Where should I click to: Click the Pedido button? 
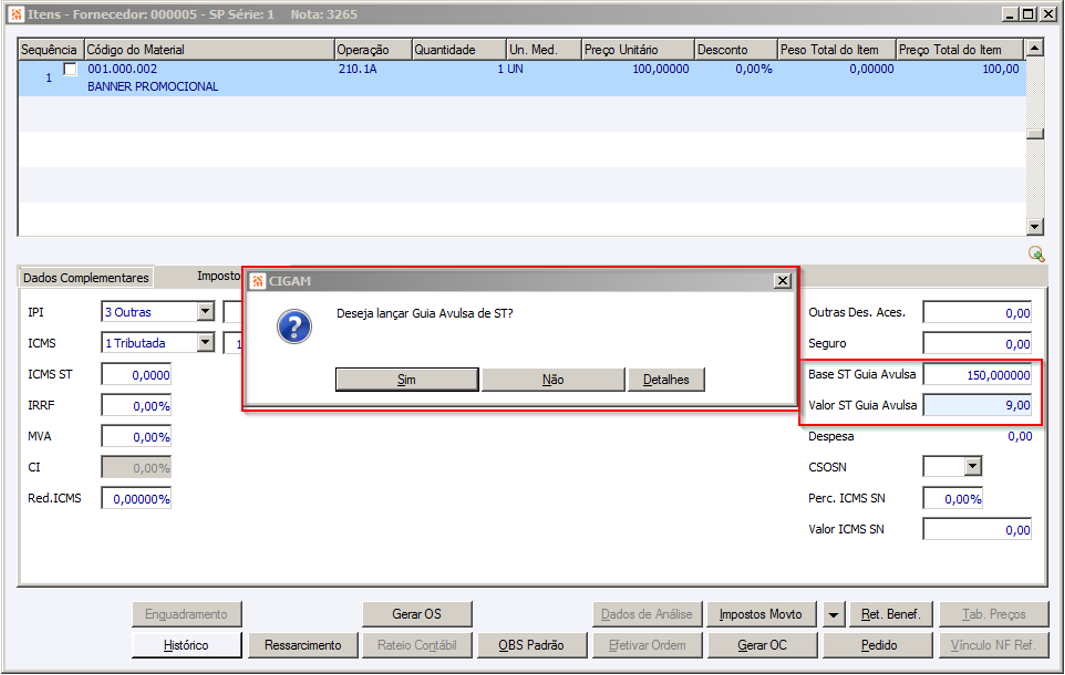tap(878, 645)
